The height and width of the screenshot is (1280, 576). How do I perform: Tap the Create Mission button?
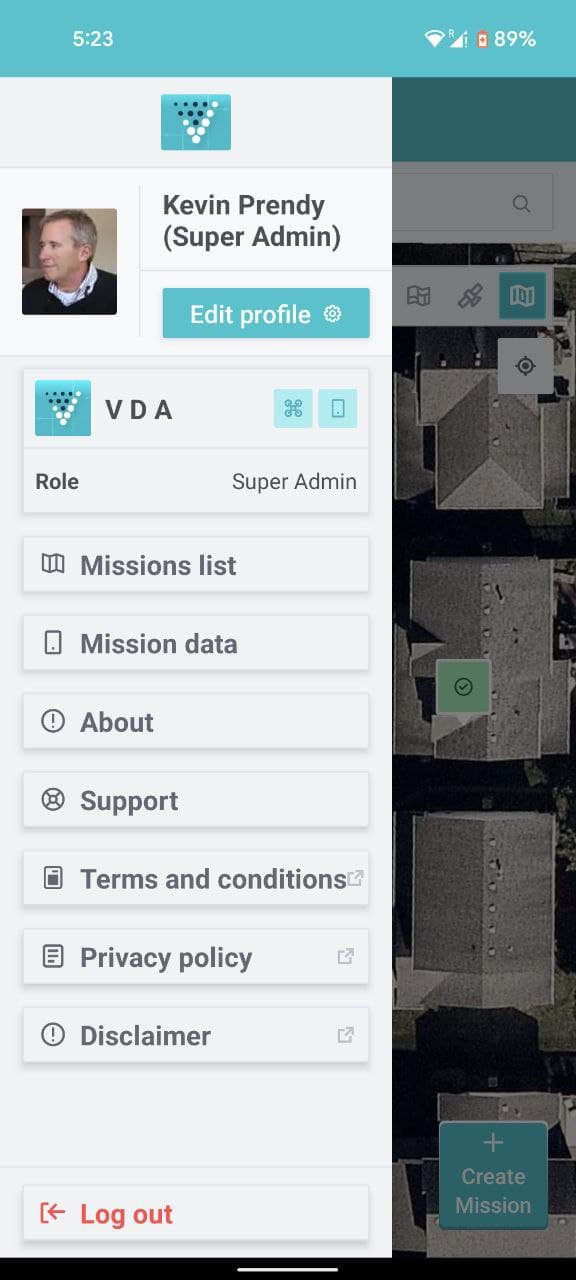[493, 1176]
